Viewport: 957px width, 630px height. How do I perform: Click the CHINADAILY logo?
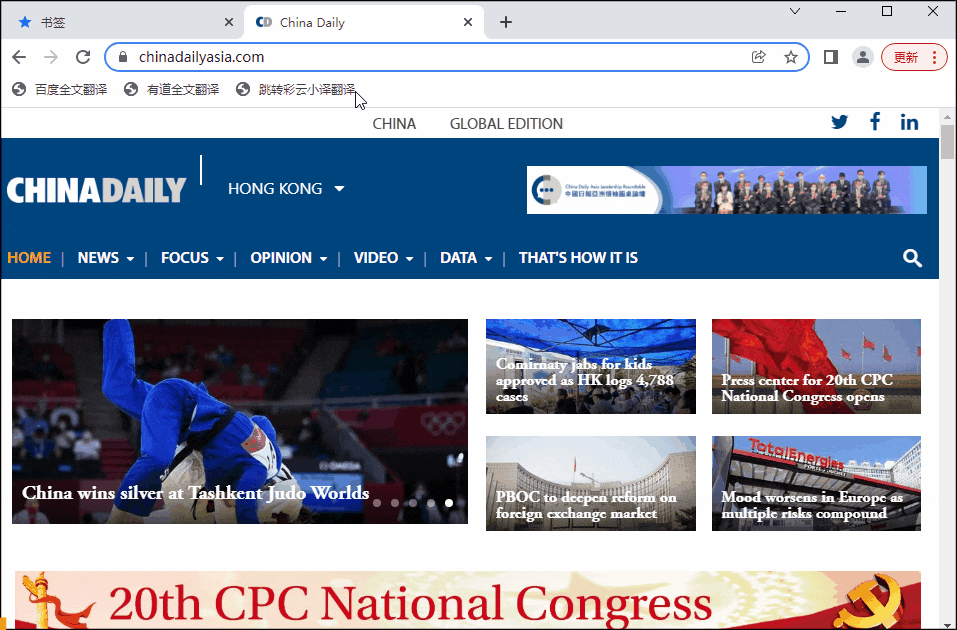coord(96,190)
